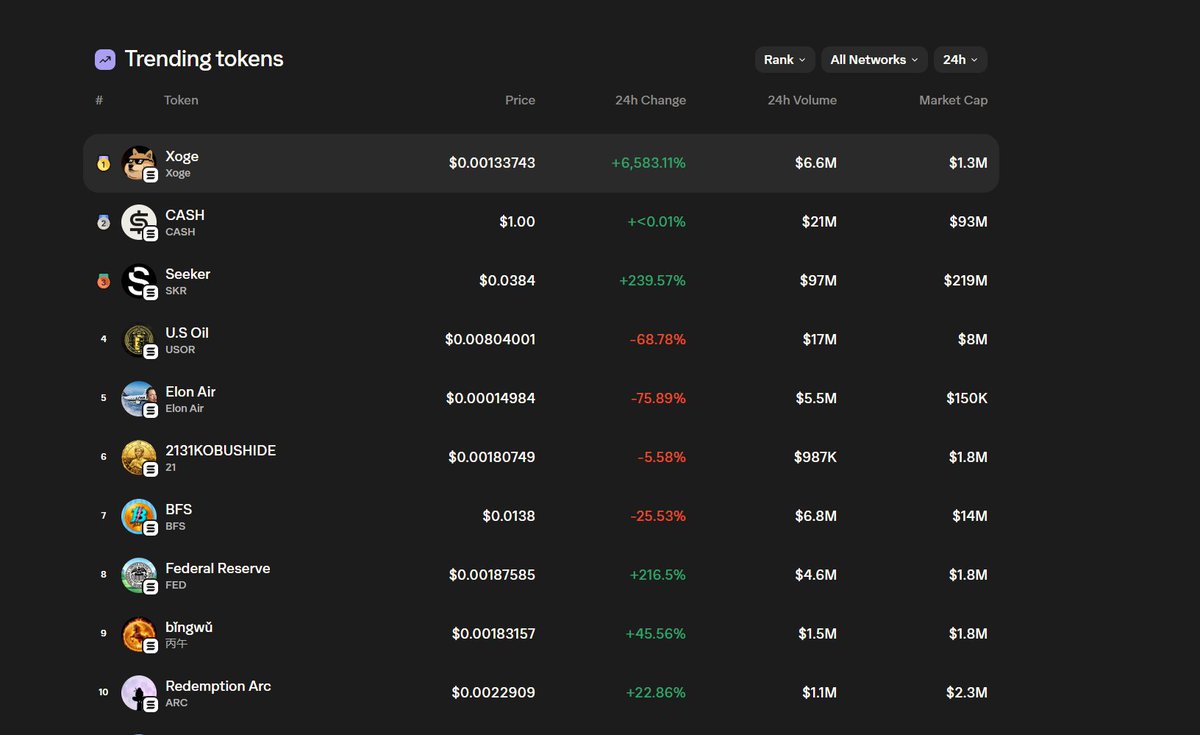Click the 24h Volume column header
The image size is (1200, 735).
tap(802, 100)
